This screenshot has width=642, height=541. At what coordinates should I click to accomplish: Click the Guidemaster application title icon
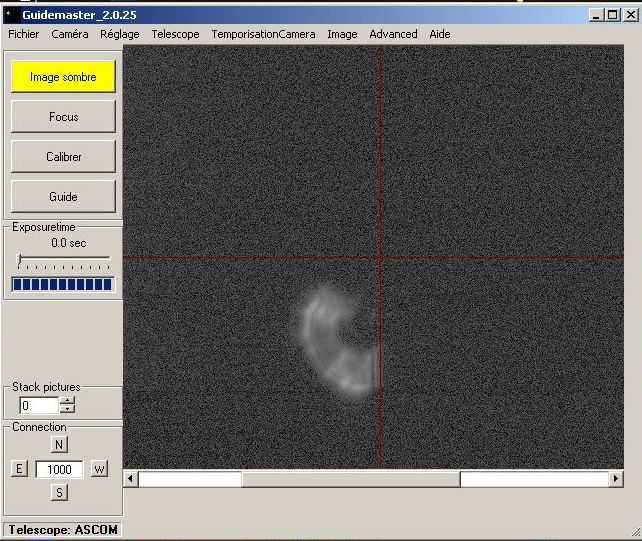click(11, 15)
